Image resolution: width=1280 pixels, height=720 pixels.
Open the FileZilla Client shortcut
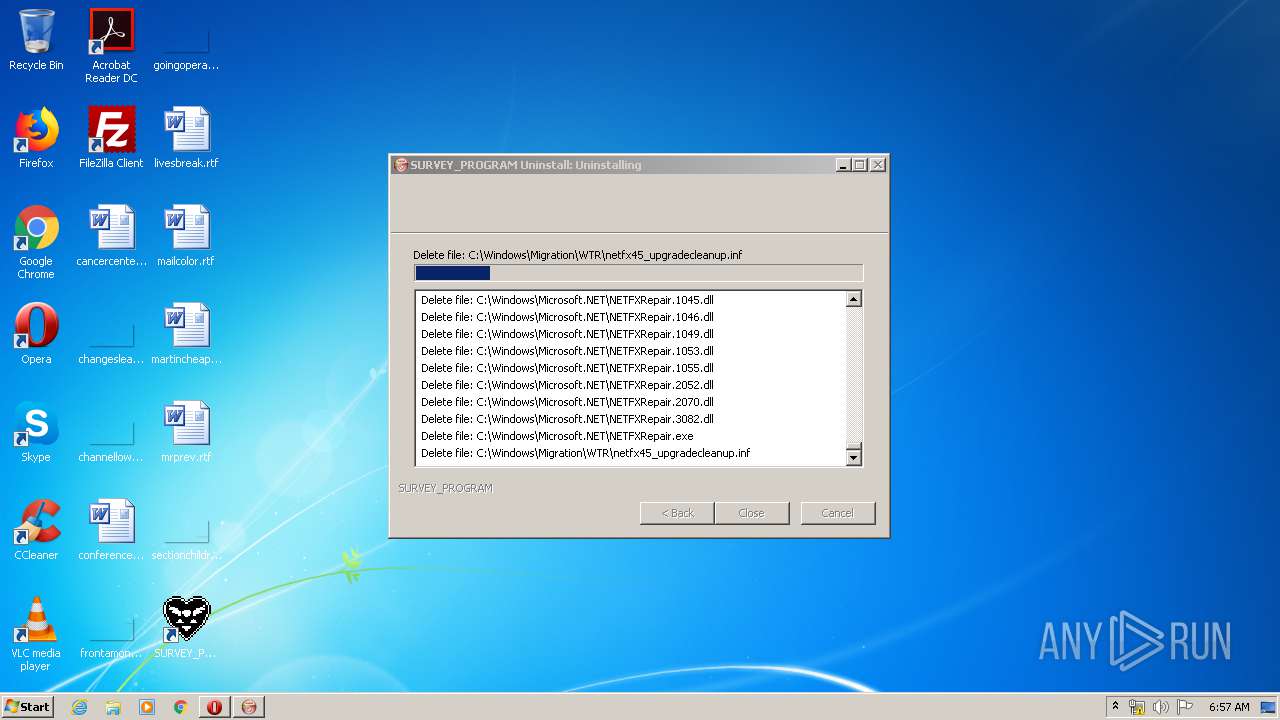pos(111,138)
